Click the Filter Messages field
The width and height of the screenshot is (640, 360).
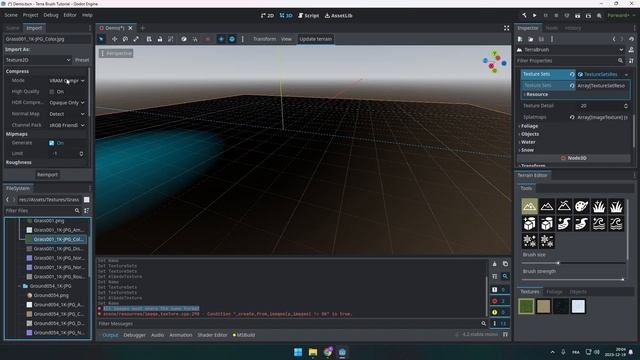(x=292, y=324)
